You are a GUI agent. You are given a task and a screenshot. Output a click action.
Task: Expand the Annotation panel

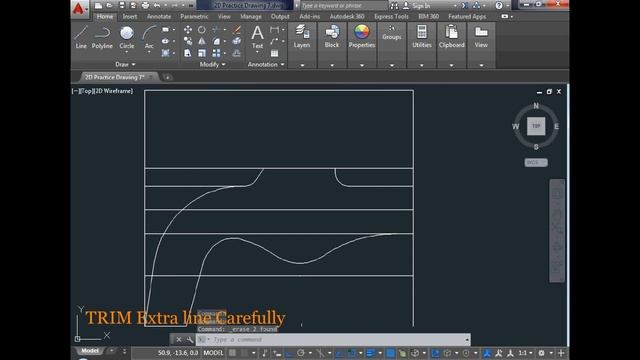(x=266, y=64)
